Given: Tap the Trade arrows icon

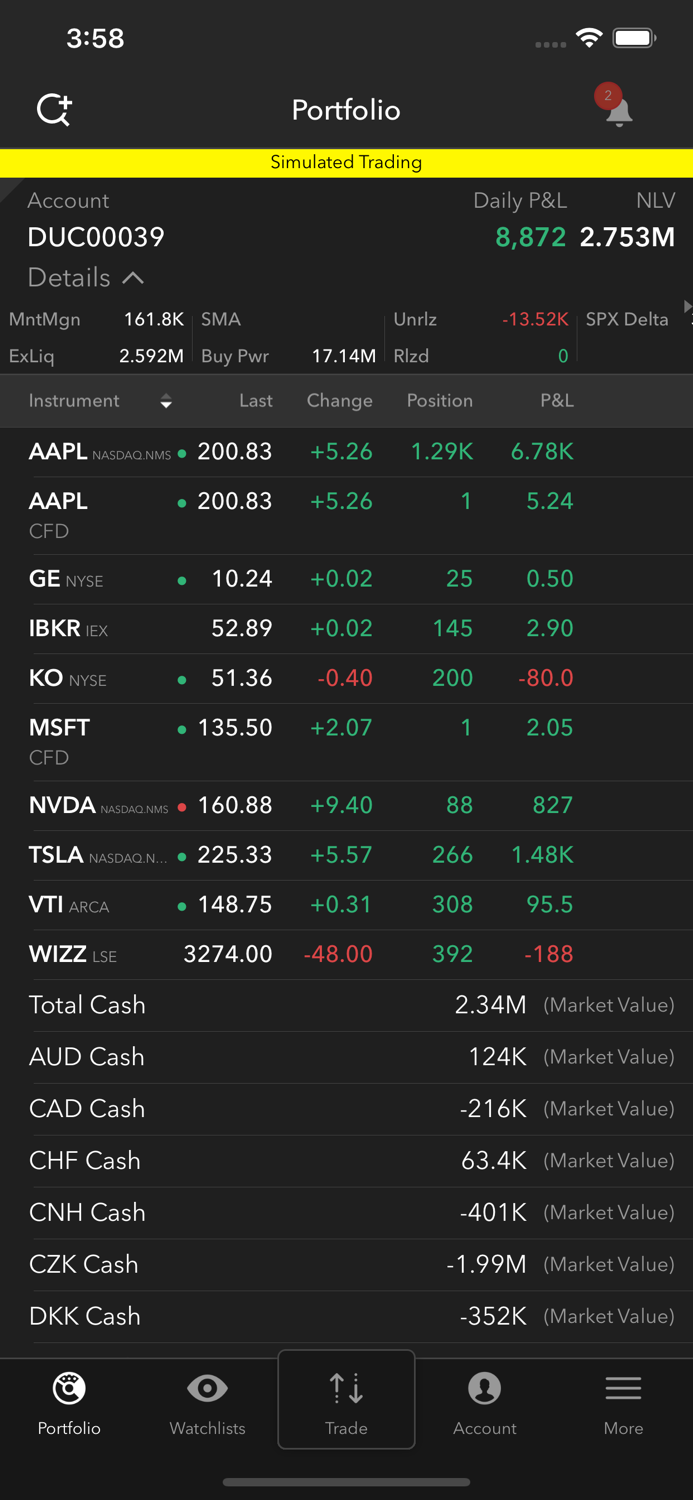Looking at the screenshot, I should point(346,1387).
